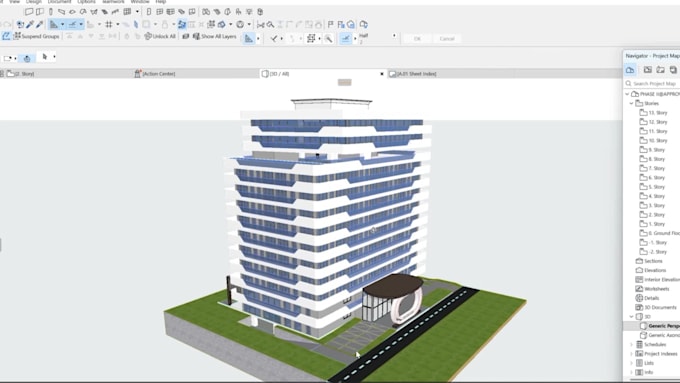Open the round 3D view options dropdown
Viewport: 680px width, 383px height.
click(249, 25)
